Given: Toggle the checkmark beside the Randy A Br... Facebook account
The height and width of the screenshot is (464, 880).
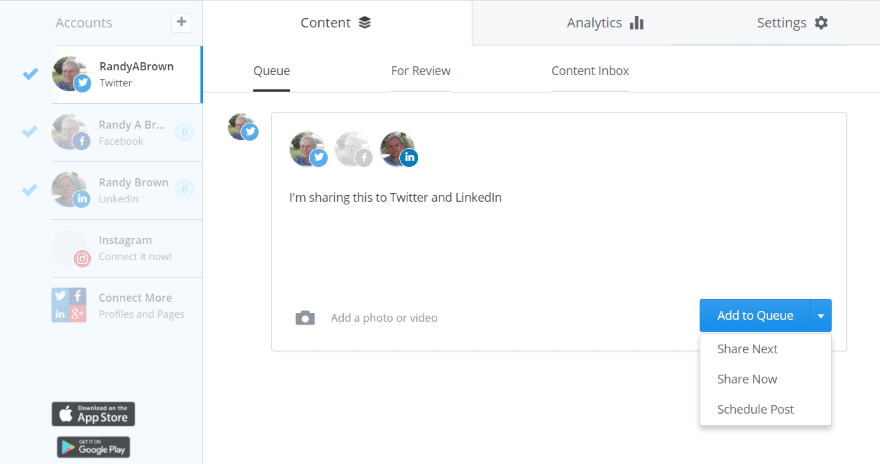Looking at the screenshot, I should click(x=30, y=131).
